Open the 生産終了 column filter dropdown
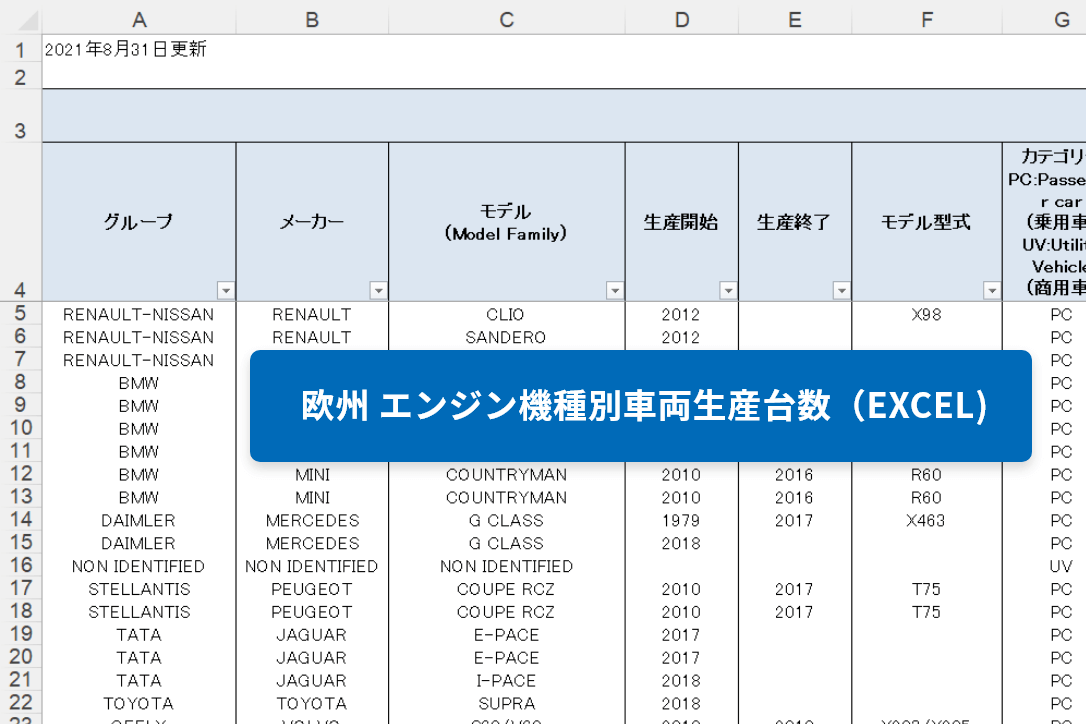Viewport: 1086px width, 724px height. pos(842,290)
